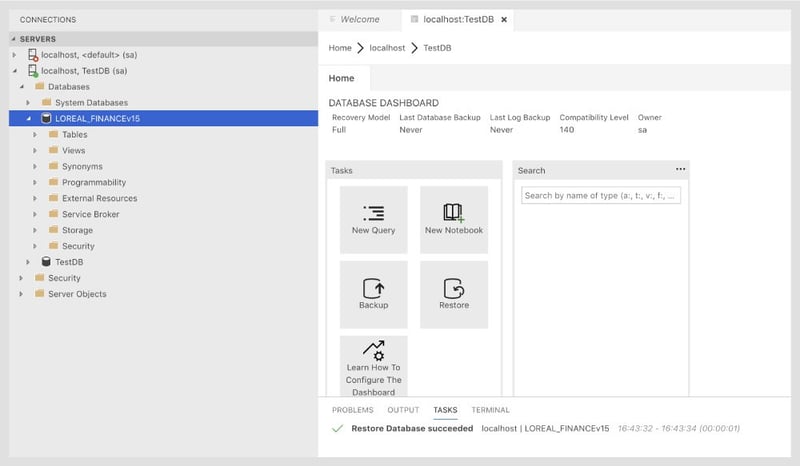Close the localhost:TestDB tab

tap(504, 19)
